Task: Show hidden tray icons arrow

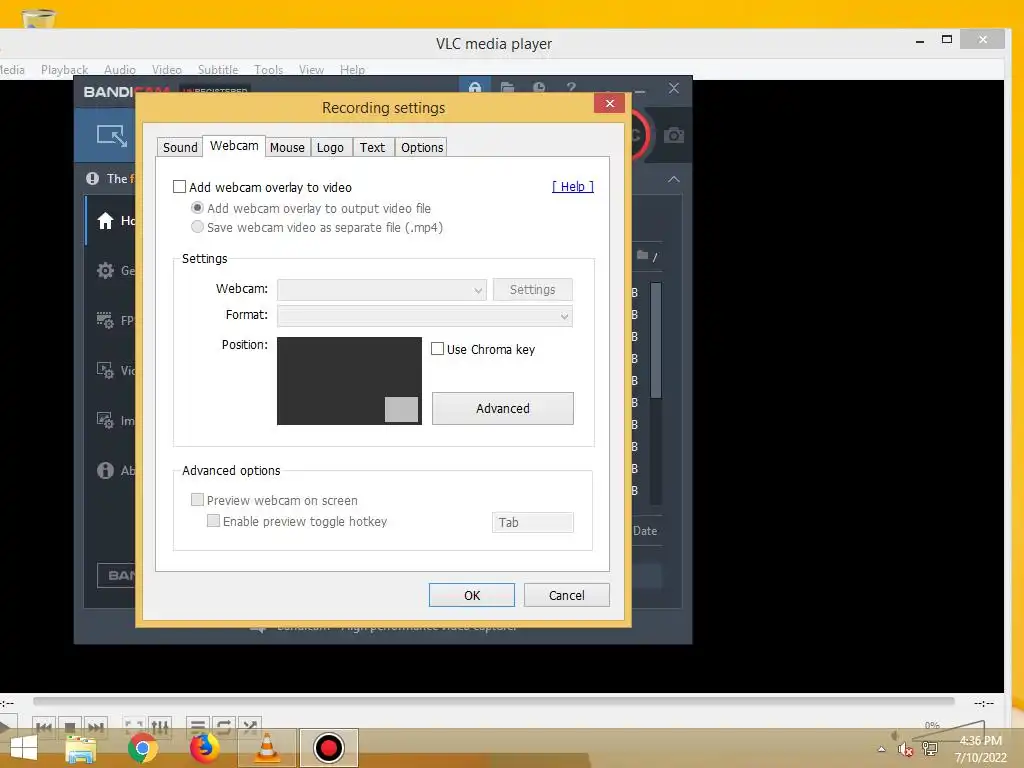Action: (x=881, y=749)
